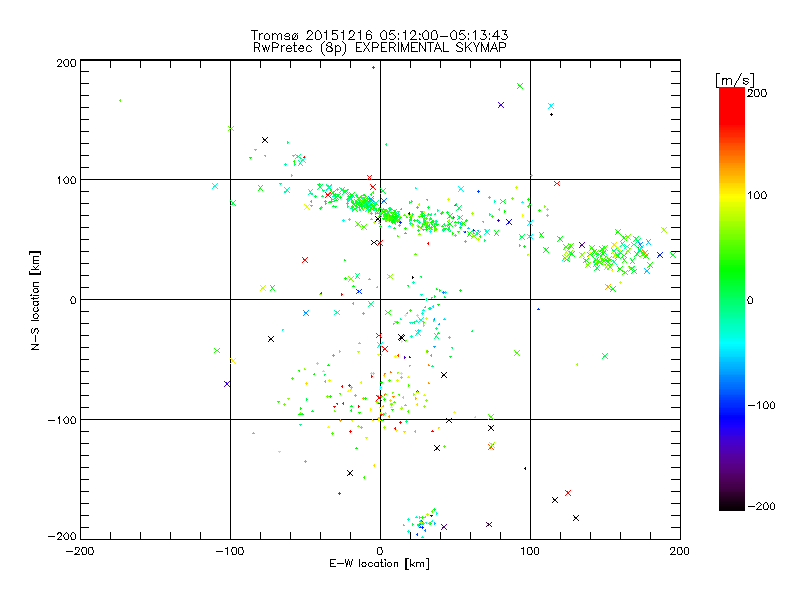Click the plot title 'Tromsø 20151216 05:12:00-05:13:43'
800x600 pixels.
coord(379,35)
